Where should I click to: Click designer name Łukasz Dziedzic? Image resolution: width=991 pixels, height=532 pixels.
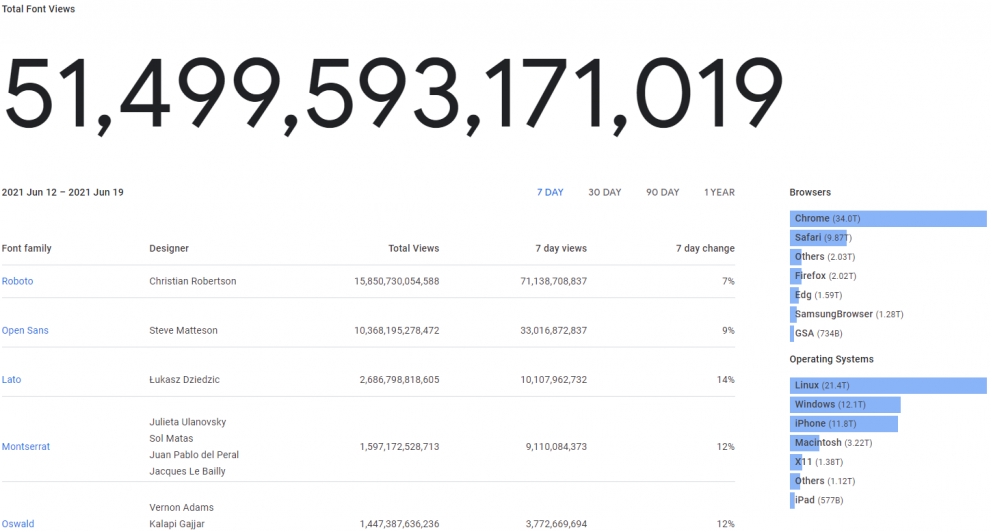point(185,380)
